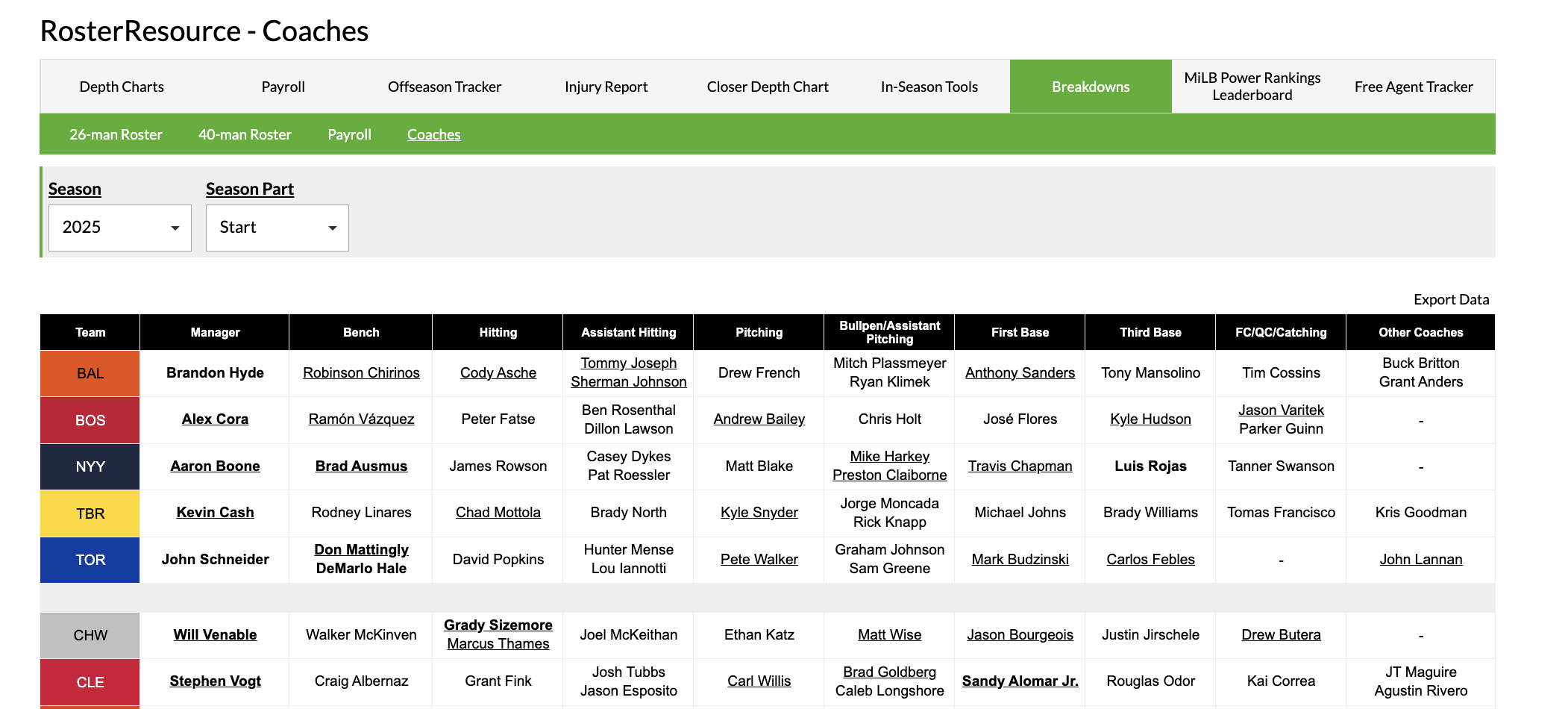The width and height of the screenshot is (1568, 709).
Task: Open Sandy Alomar Jr. first base link
Action: pos(1020,681)
